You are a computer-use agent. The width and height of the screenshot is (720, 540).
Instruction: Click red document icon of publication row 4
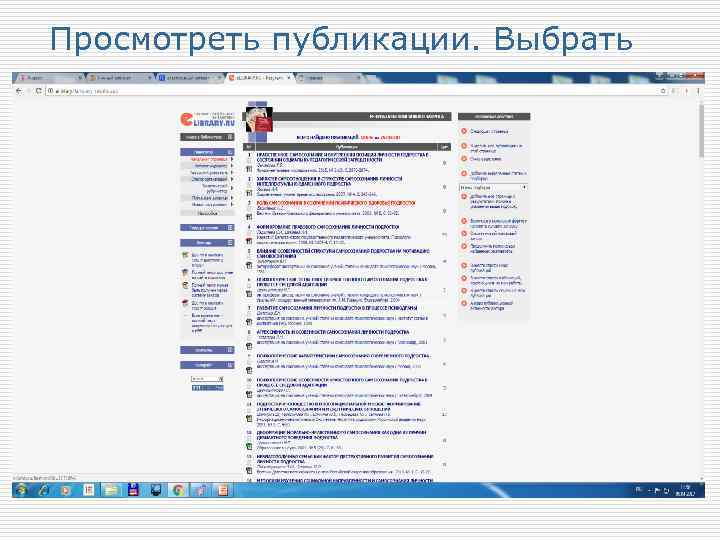249,241
